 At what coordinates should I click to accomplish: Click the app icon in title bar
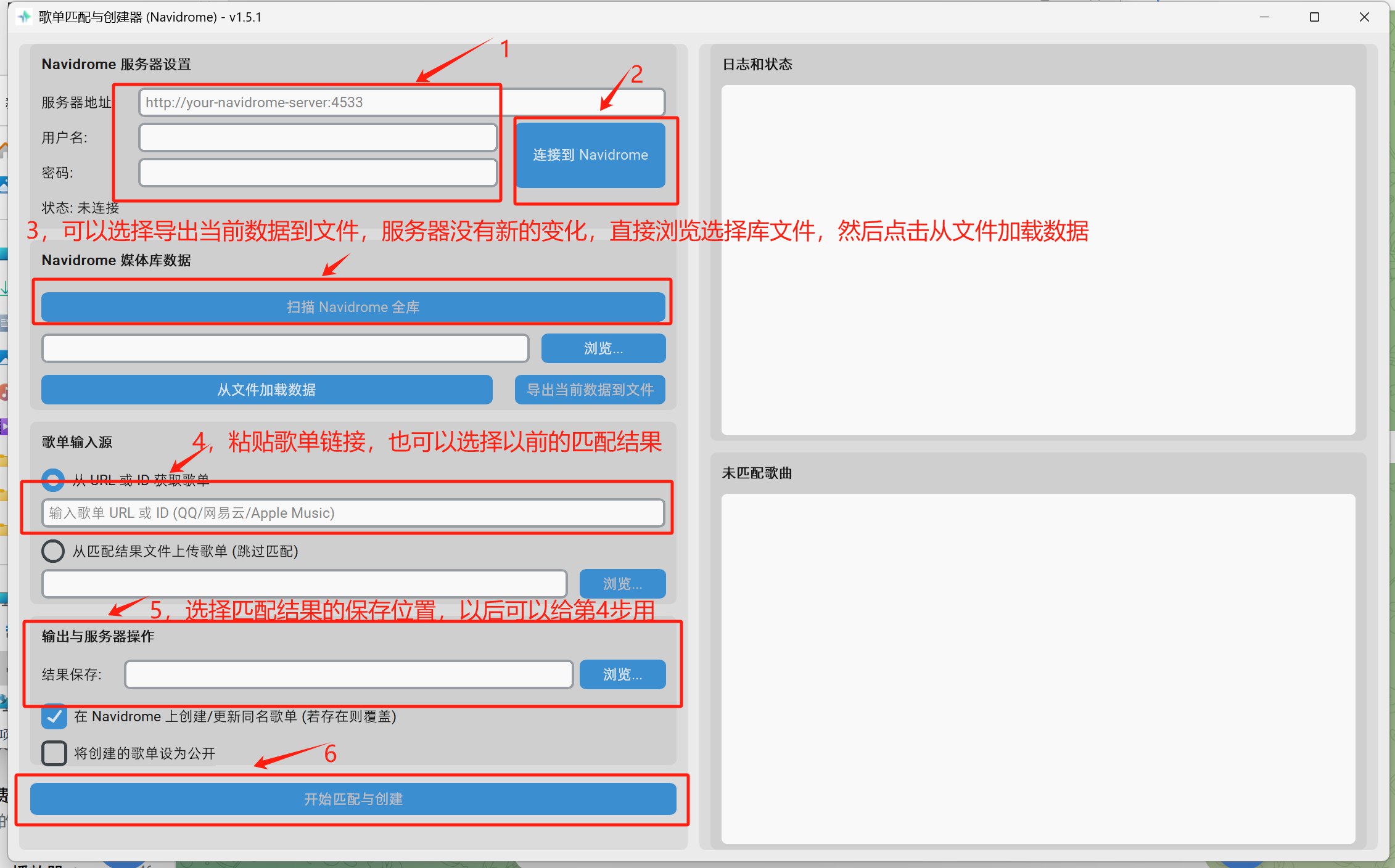25,17
